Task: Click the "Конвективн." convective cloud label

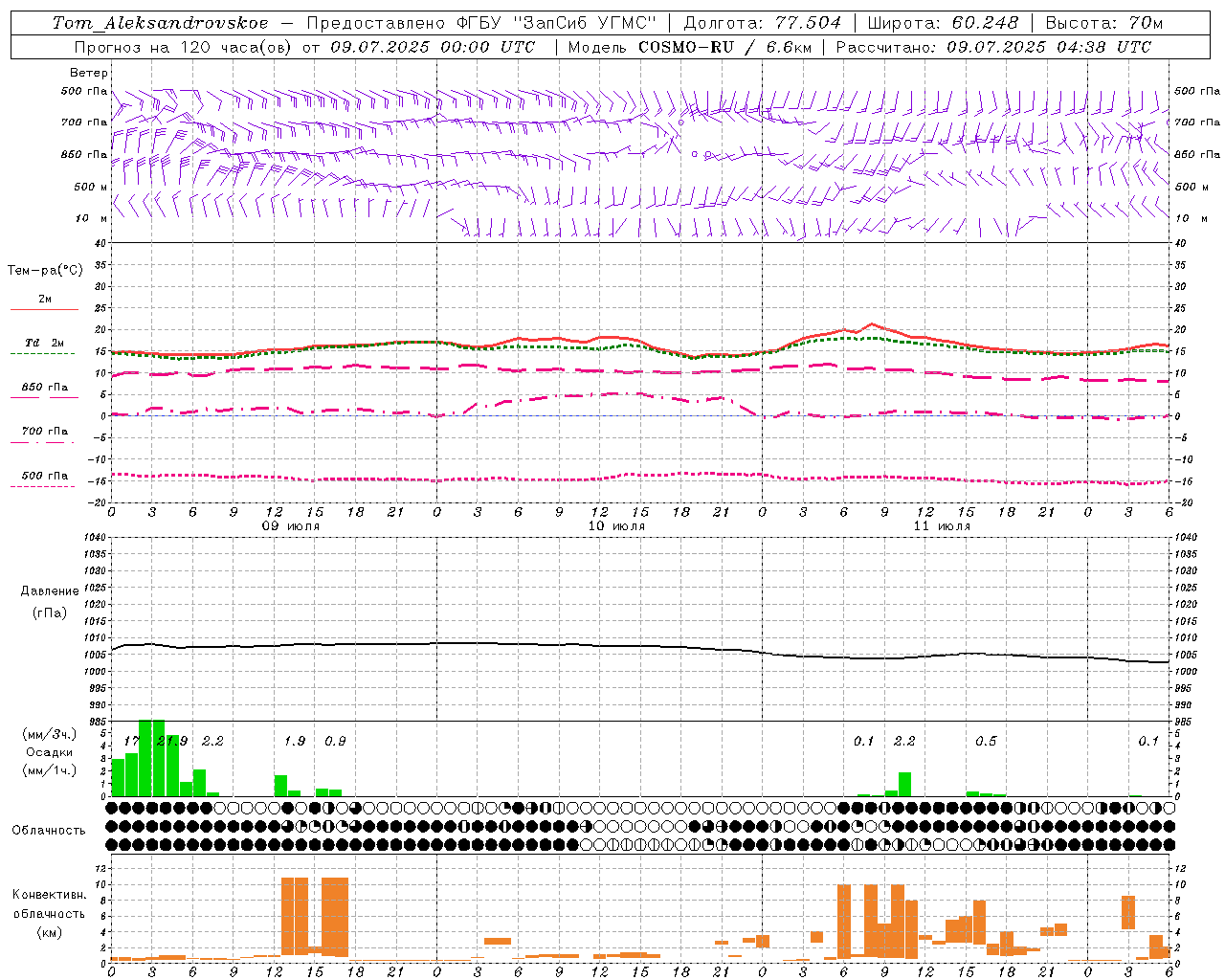Action: (x=49, y=895)
